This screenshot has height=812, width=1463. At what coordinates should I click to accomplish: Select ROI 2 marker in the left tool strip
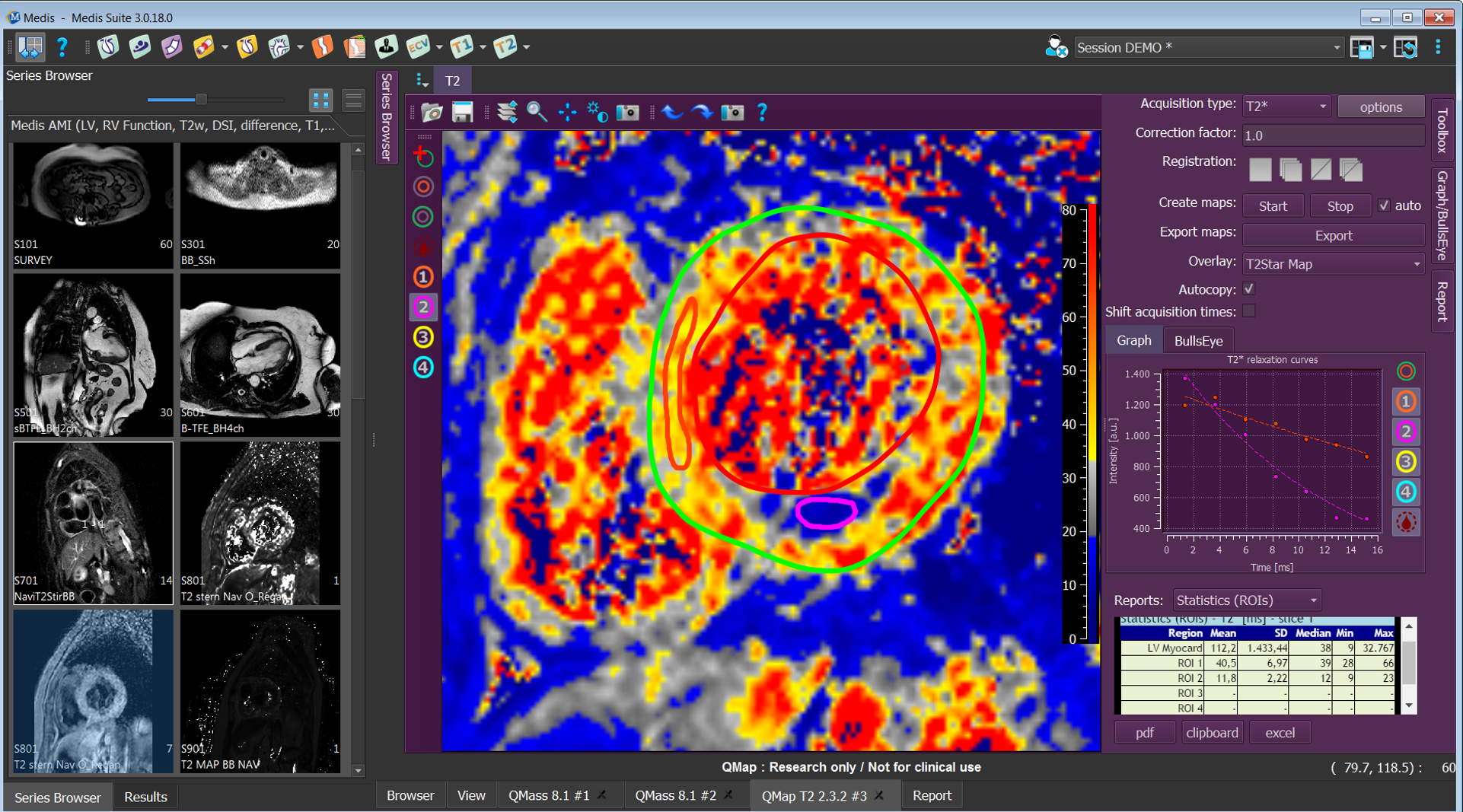click(424, 307)
